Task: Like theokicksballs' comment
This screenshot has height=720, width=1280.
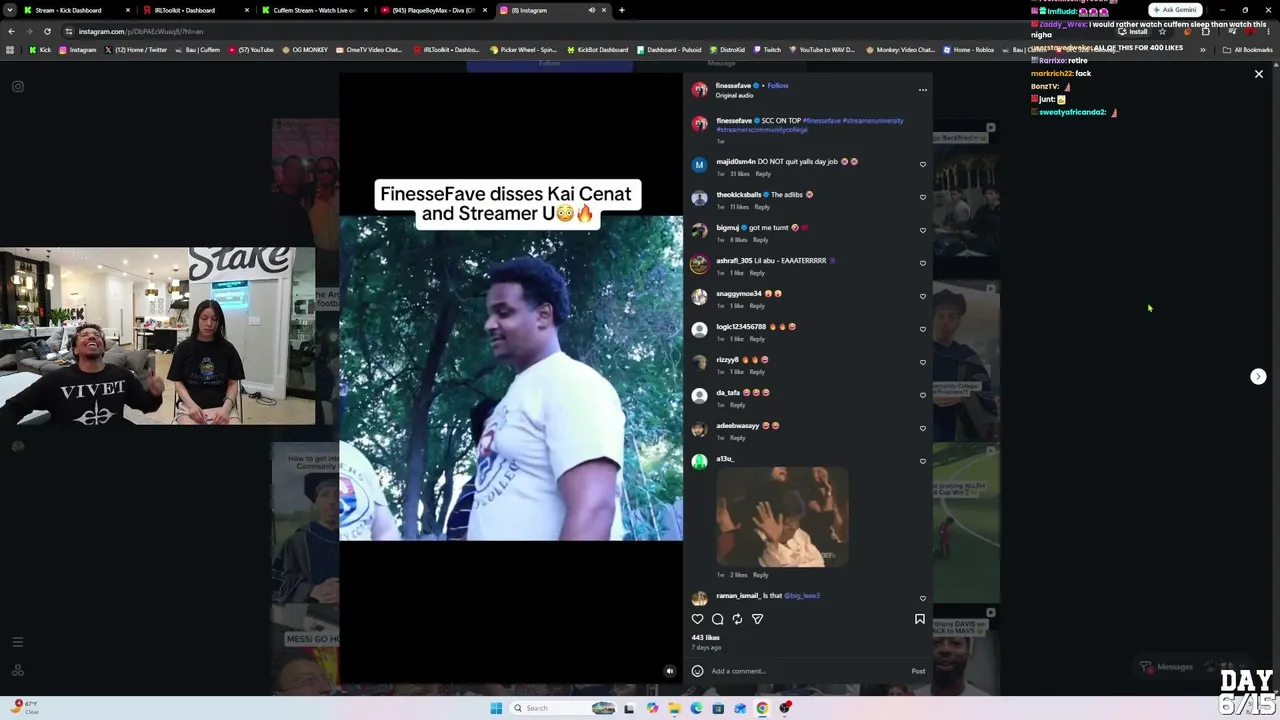Action: click(x=923, y=197)
